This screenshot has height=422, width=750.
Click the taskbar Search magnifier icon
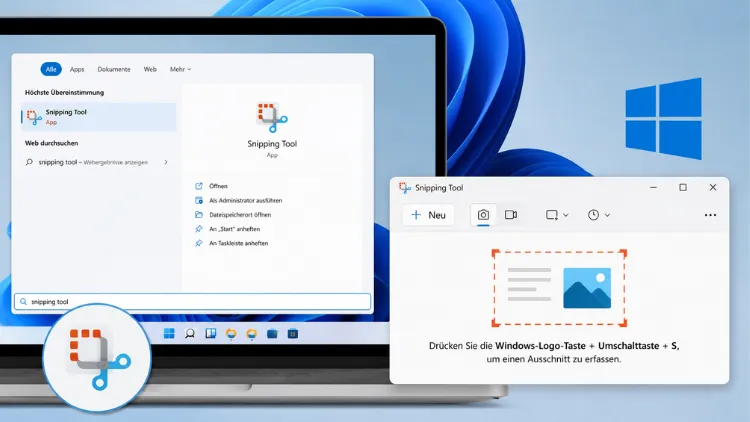pos(190,333)
